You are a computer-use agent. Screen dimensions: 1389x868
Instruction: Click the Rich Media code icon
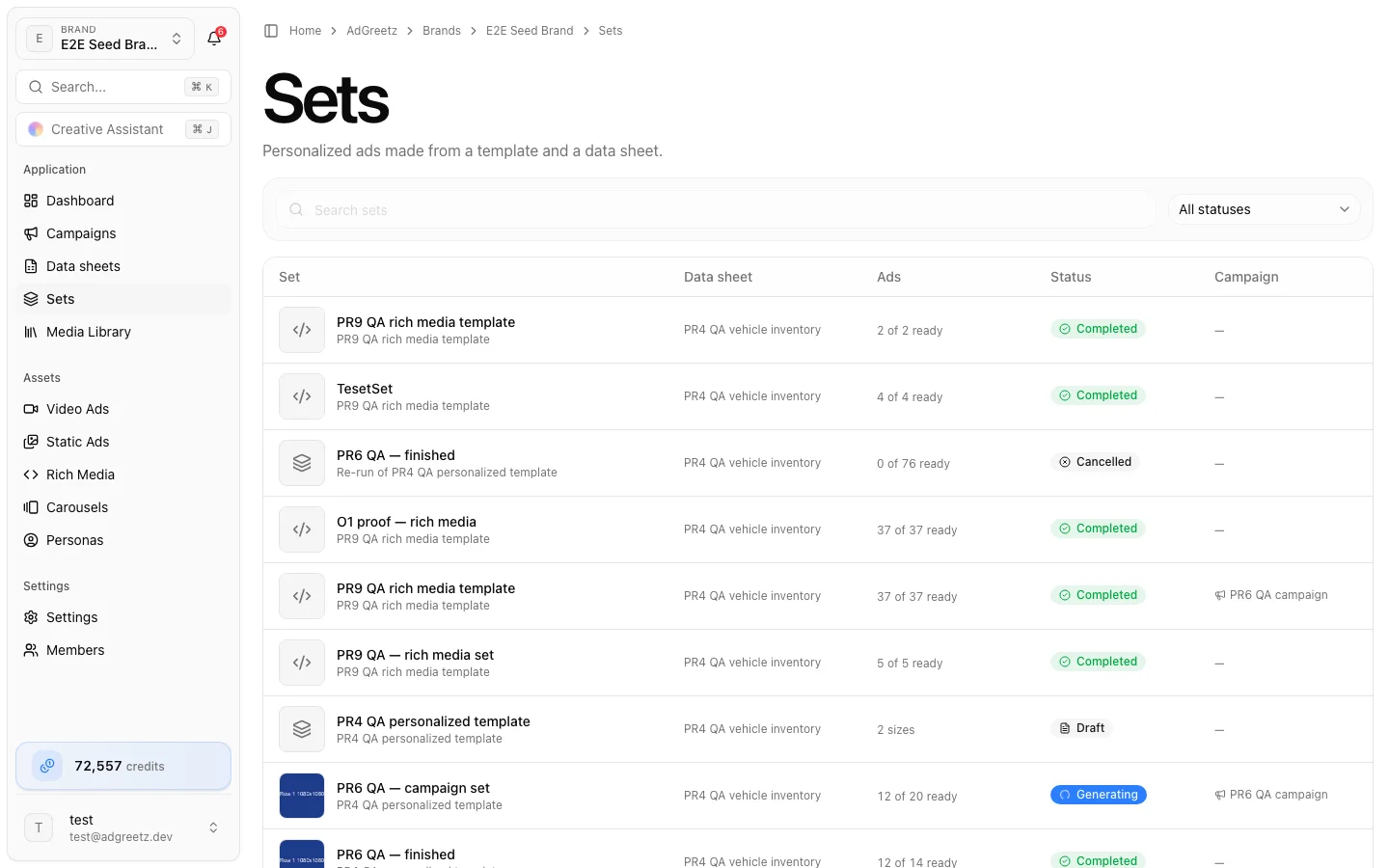click(31, 475)
